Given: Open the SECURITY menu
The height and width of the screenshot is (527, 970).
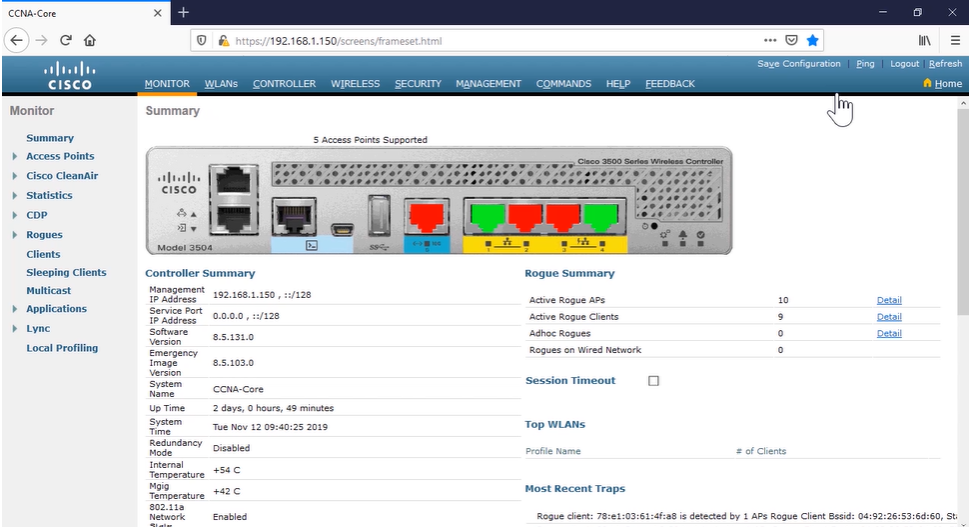Looking at the screenshot, I should [418, 84].
